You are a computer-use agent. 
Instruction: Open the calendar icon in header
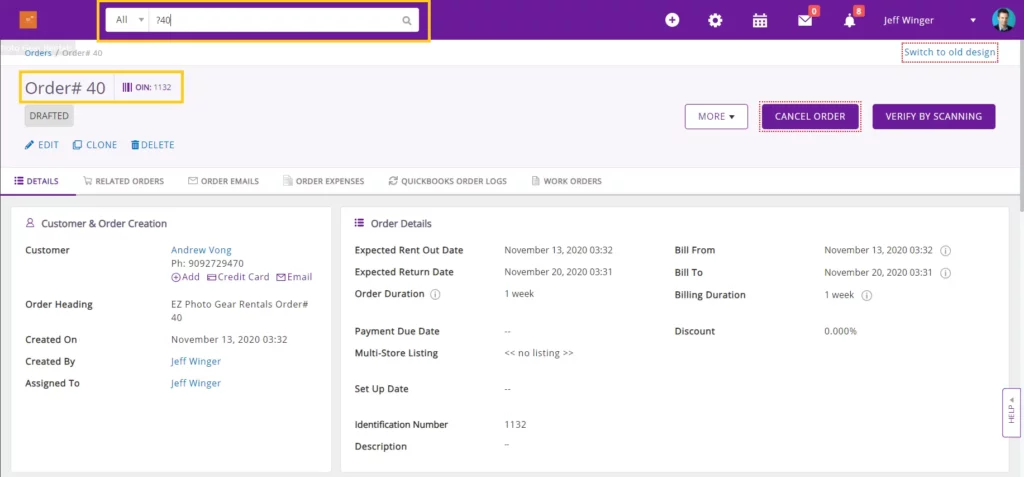pyautogui.click(x=759, y=20)
